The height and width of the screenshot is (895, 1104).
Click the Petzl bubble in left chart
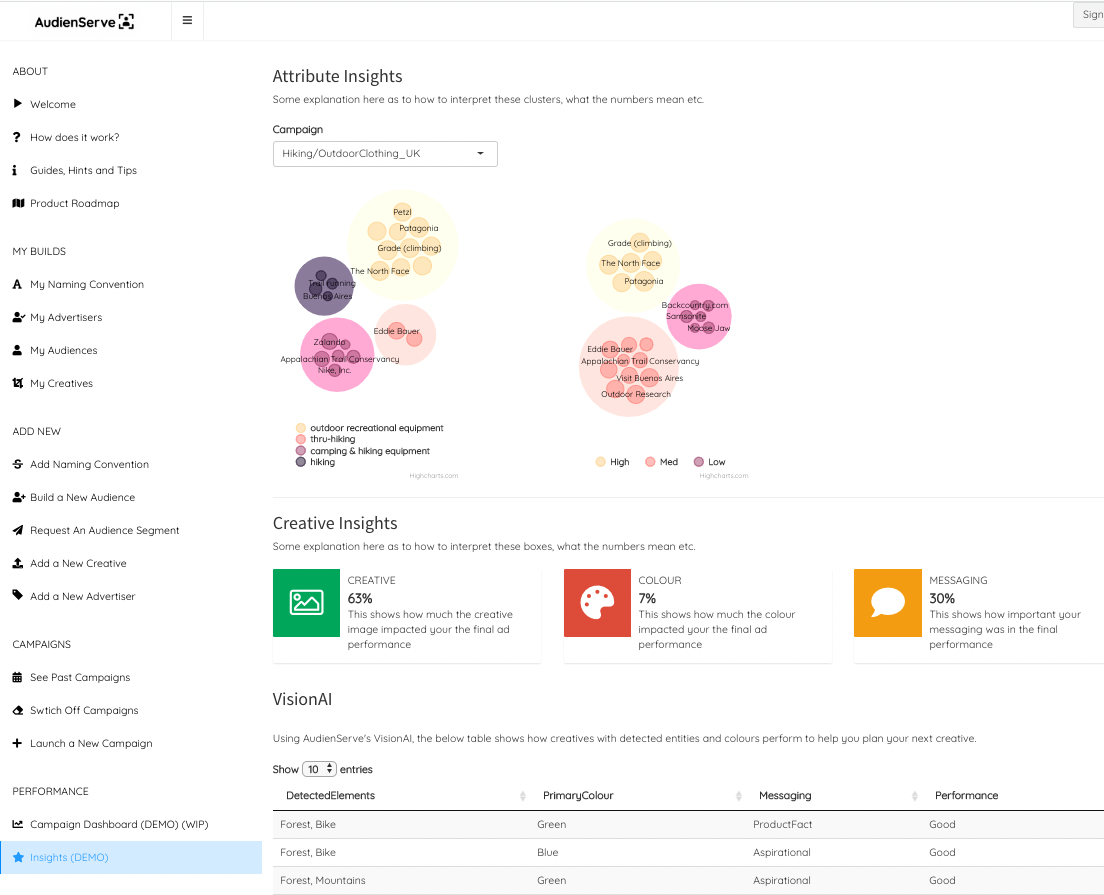(402, 211)
